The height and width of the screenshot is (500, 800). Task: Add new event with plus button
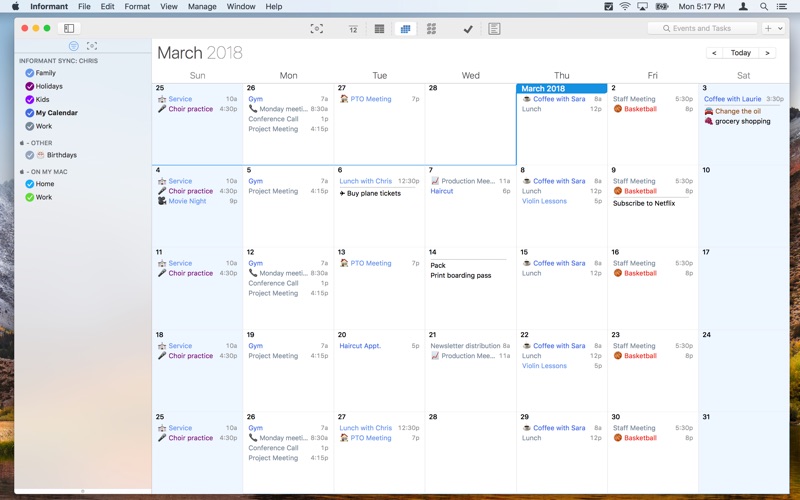pos(768,29)
